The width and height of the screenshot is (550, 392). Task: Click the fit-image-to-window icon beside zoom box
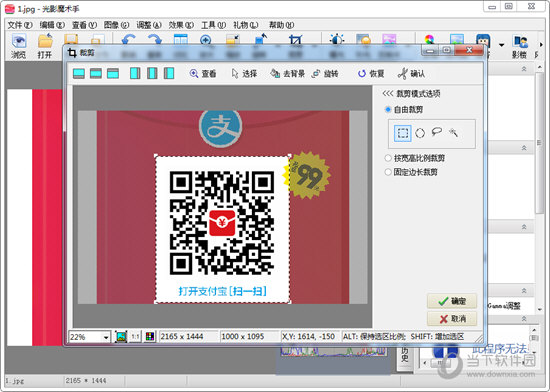coord(121,337)
